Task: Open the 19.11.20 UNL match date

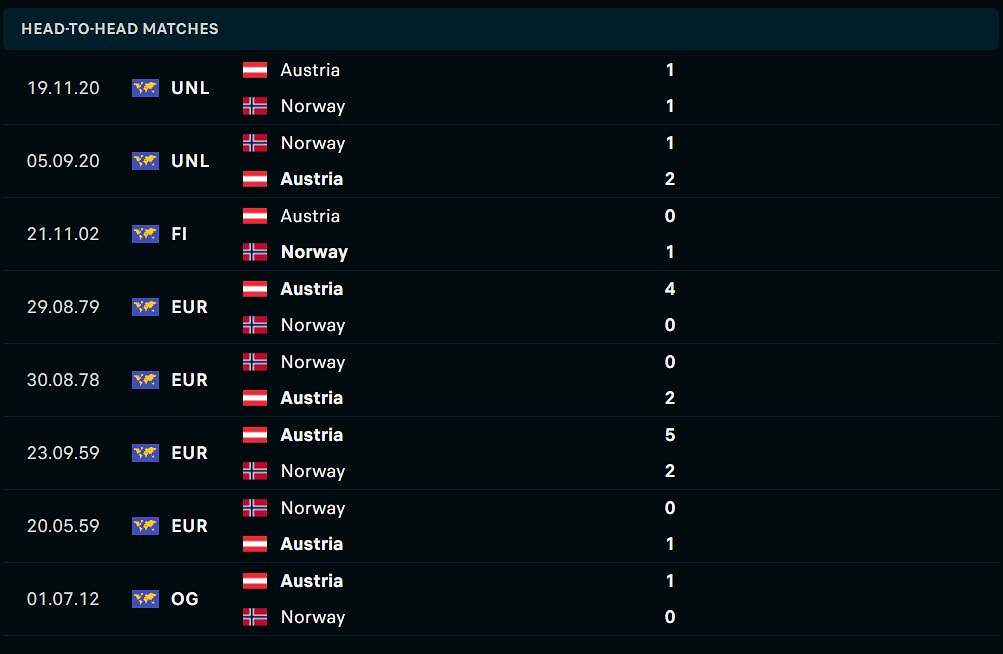Action: (63, 88)
